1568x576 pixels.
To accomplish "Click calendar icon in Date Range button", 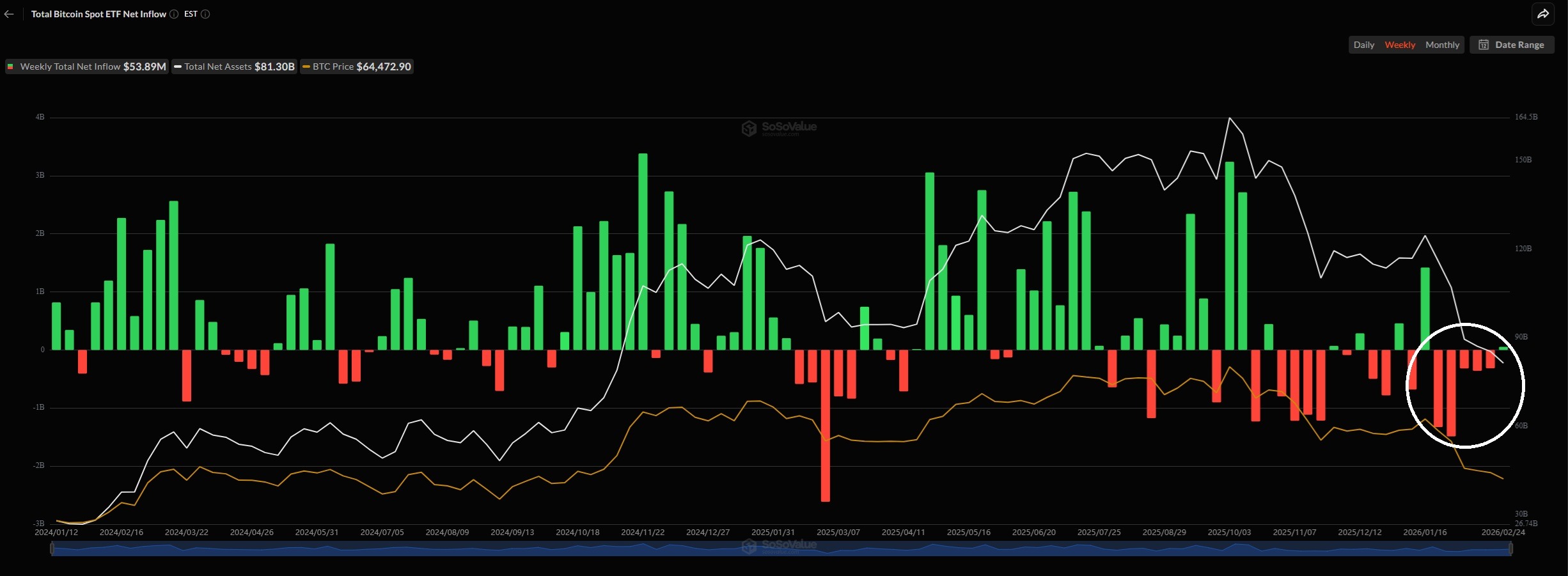I will coord(1484,45).
